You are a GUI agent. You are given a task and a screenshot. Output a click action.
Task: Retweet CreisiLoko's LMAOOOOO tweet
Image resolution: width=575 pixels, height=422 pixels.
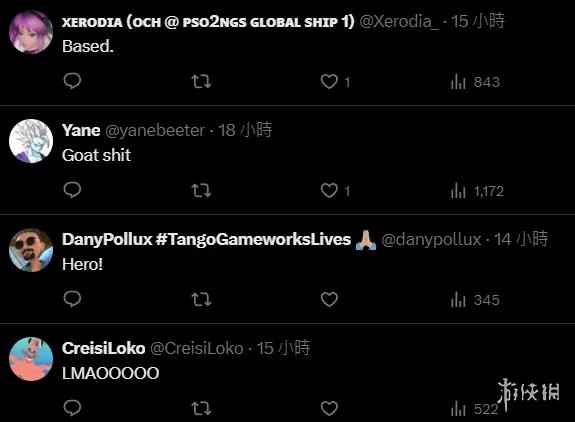coord(201,408)
